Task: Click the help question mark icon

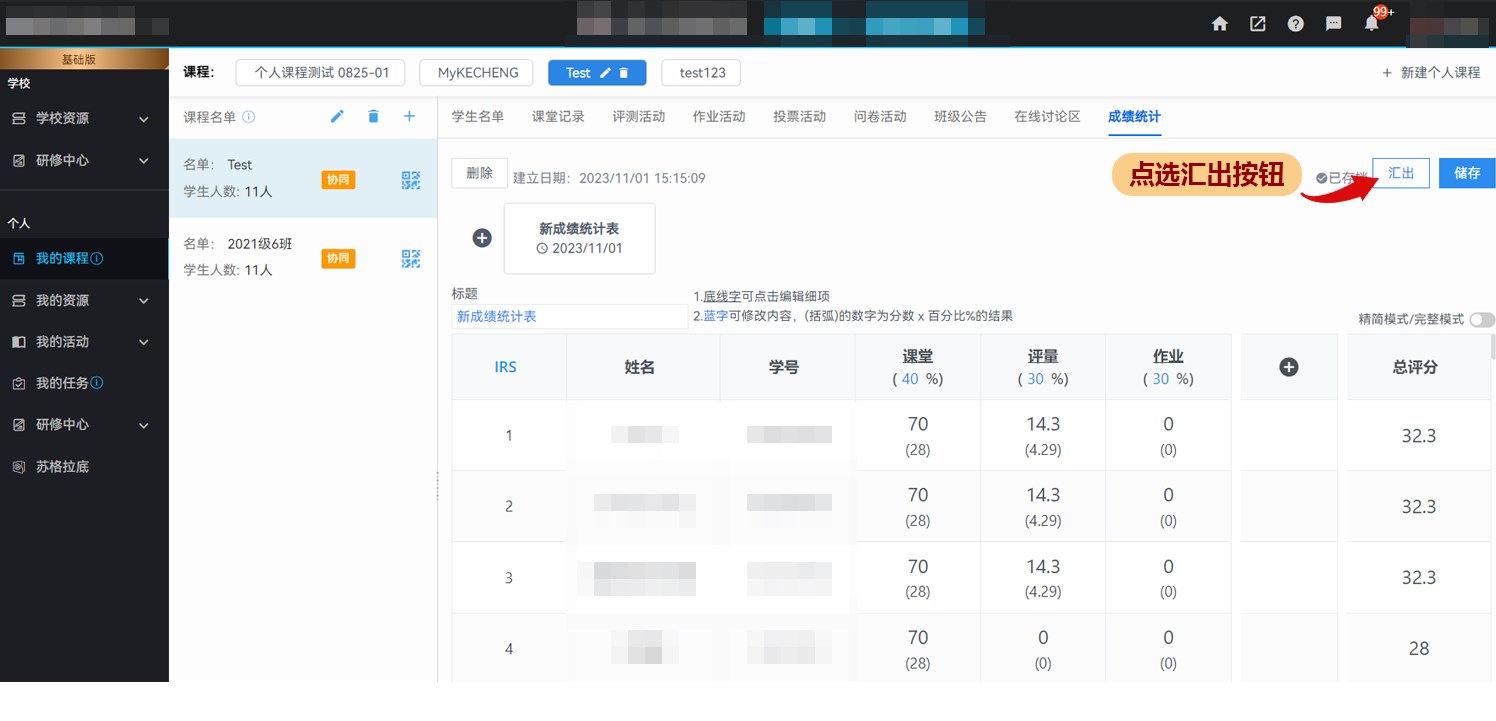Action: point(1295,24)
